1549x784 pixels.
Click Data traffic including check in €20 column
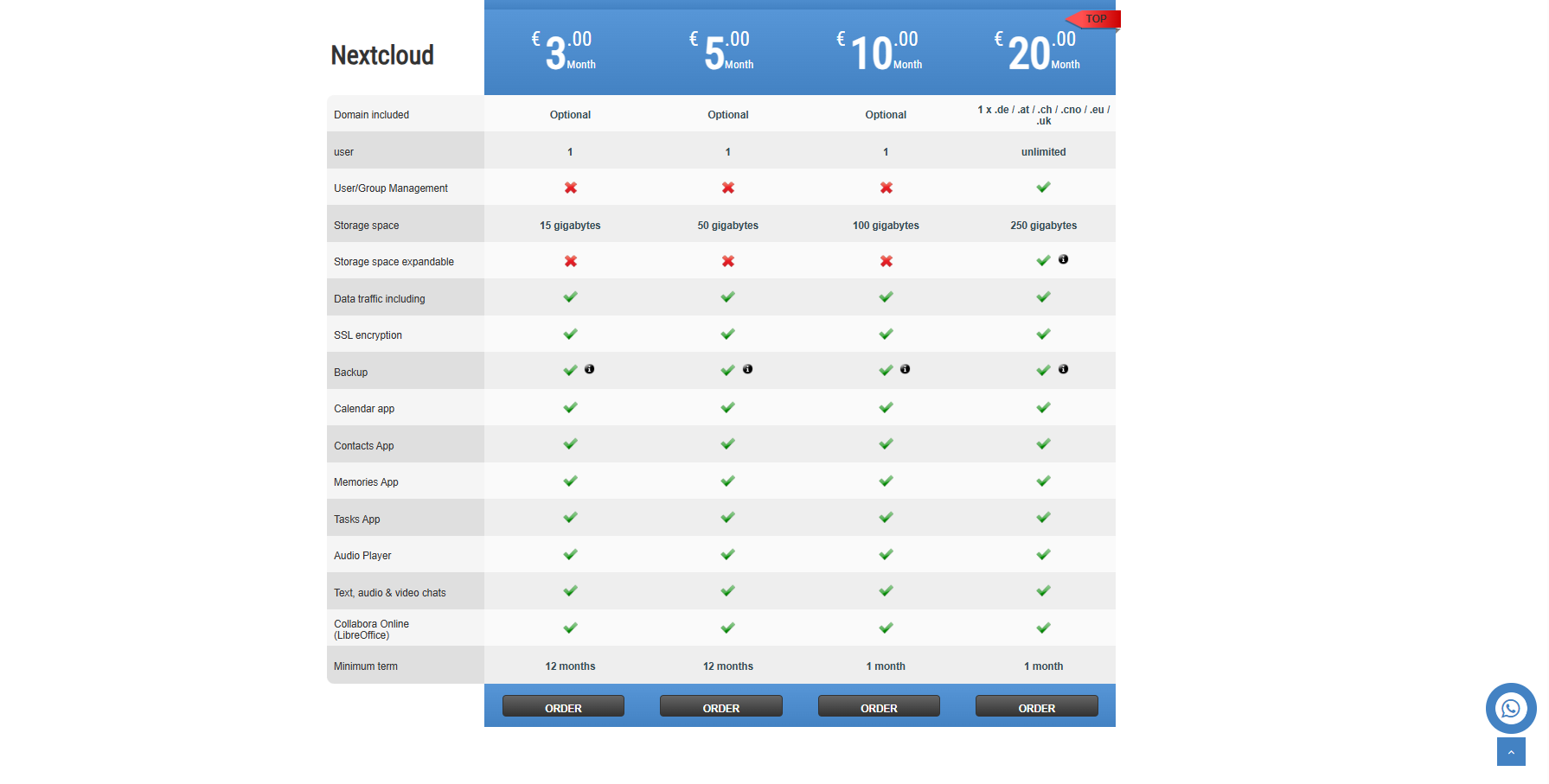click(x=1044, y=296)
